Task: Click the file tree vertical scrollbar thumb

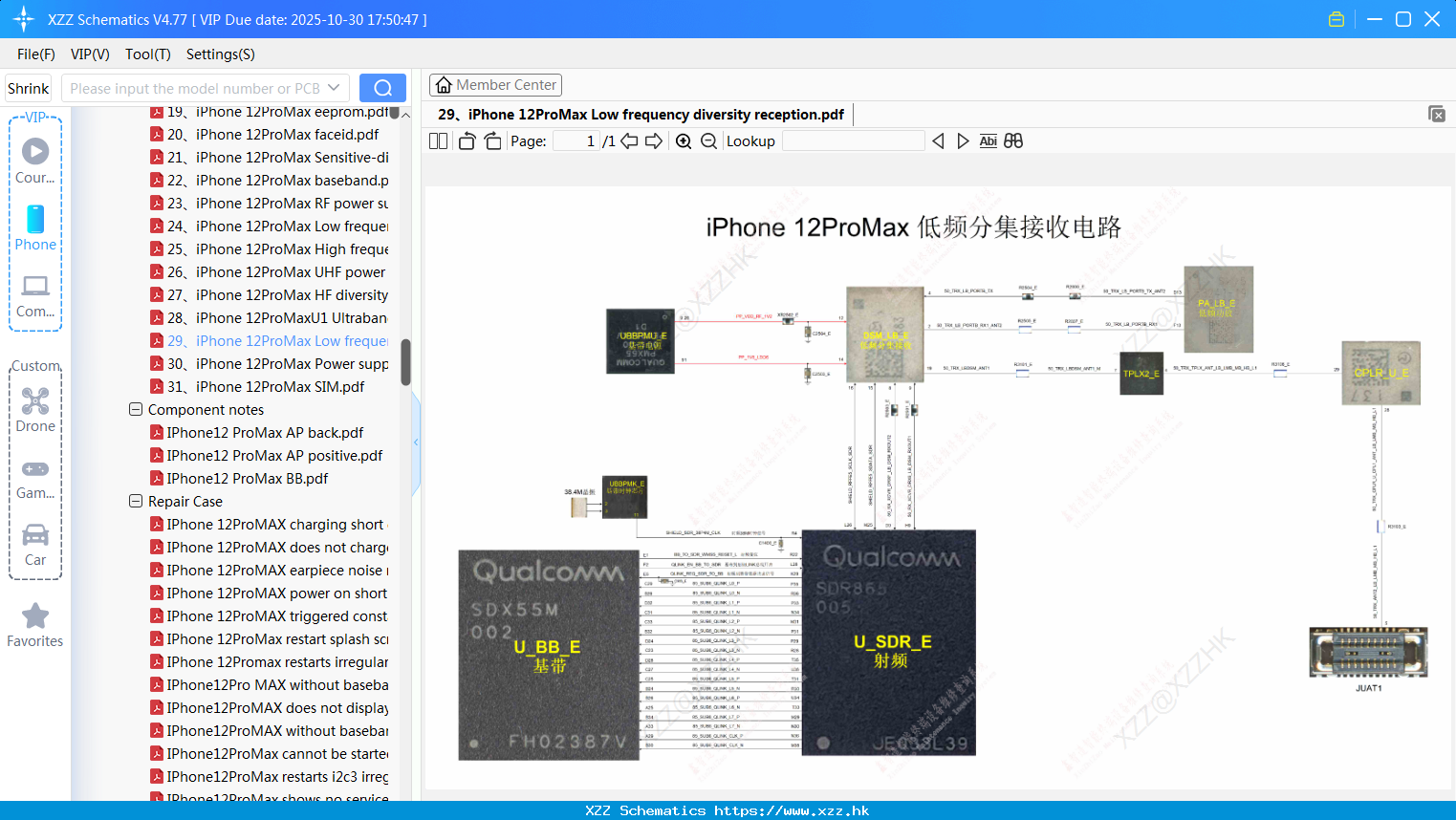Action: tap(405, 362)
